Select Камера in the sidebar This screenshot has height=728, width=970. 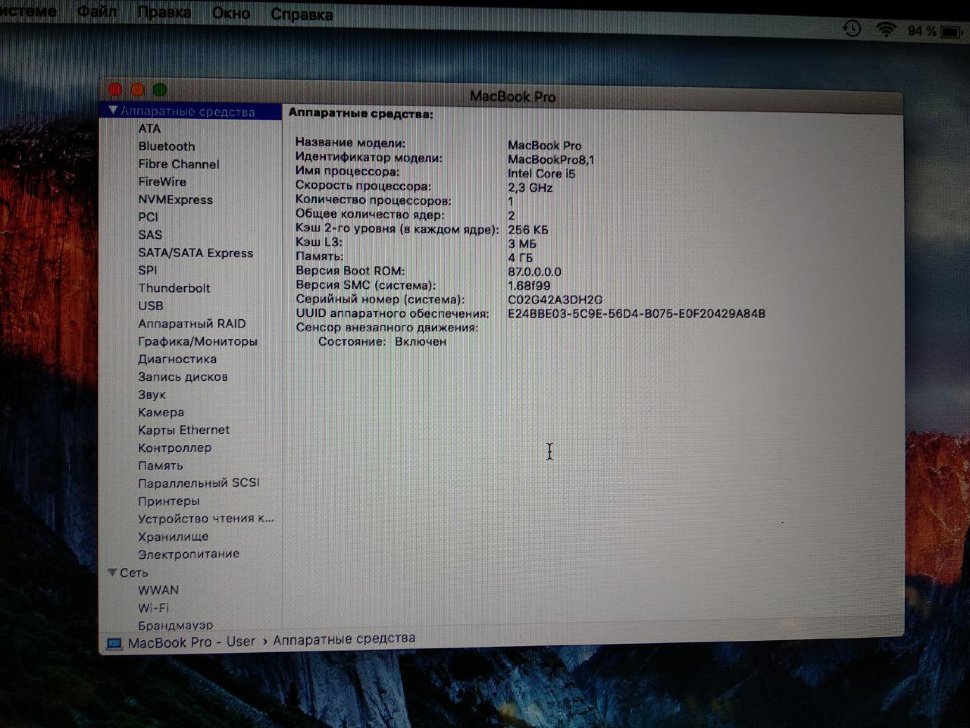(161, 413)
